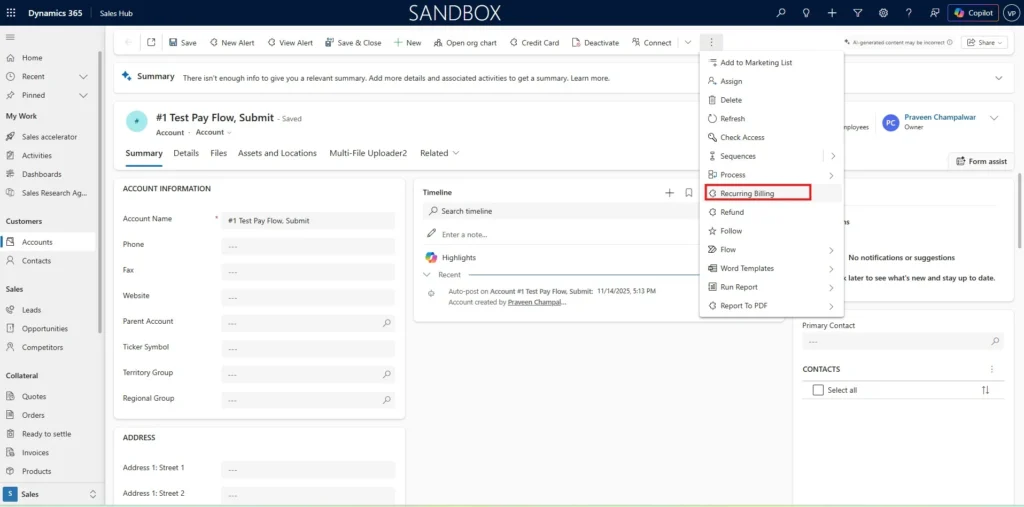Open the Share dropdown button
This screenshot has height=507, width=1024.
(985, 42)
